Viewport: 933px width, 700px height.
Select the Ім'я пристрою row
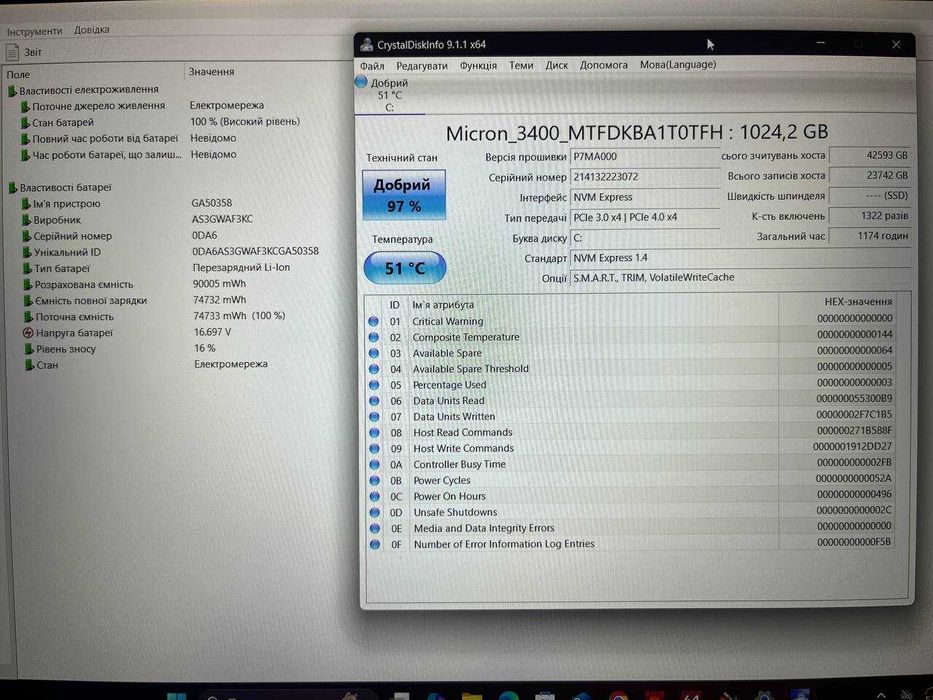point(128,204)
